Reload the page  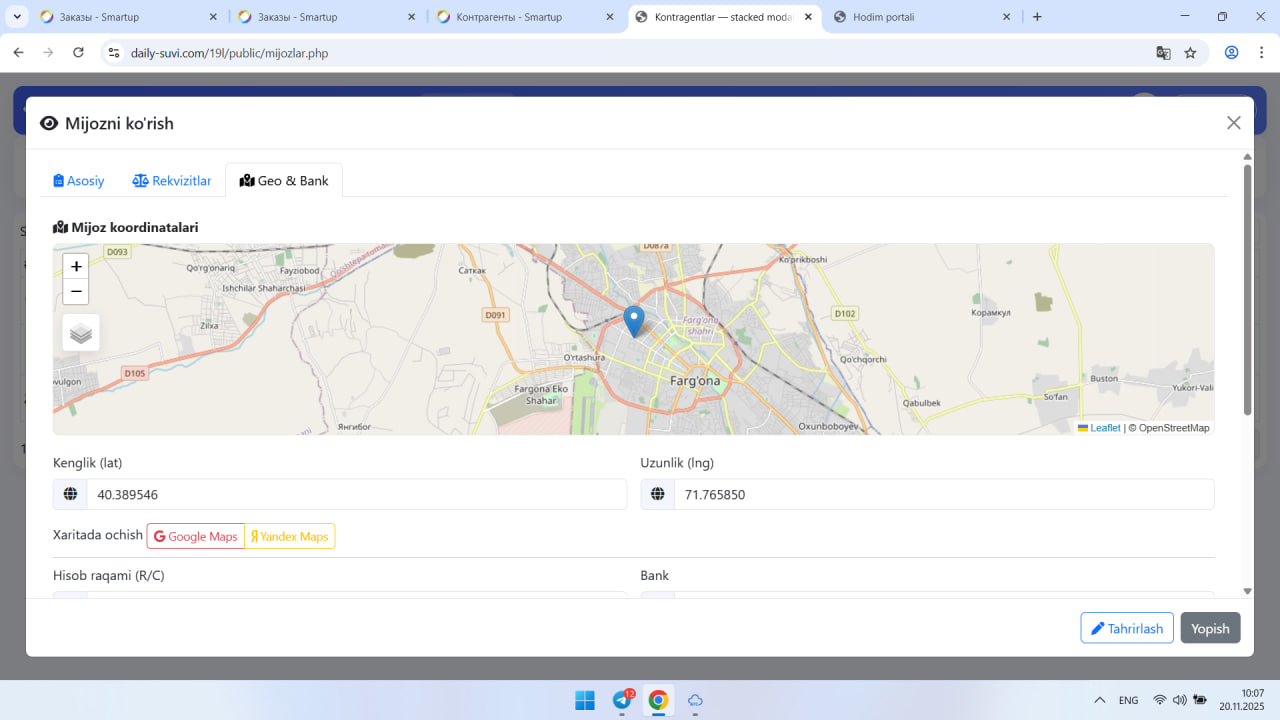(78, 53)
